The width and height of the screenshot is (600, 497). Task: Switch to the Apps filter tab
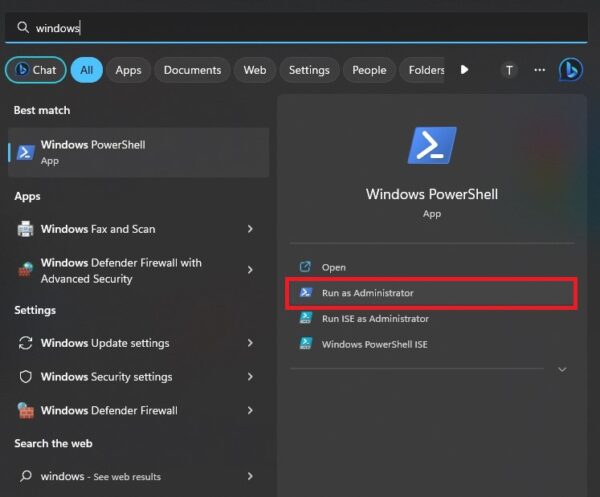[128, 70]
